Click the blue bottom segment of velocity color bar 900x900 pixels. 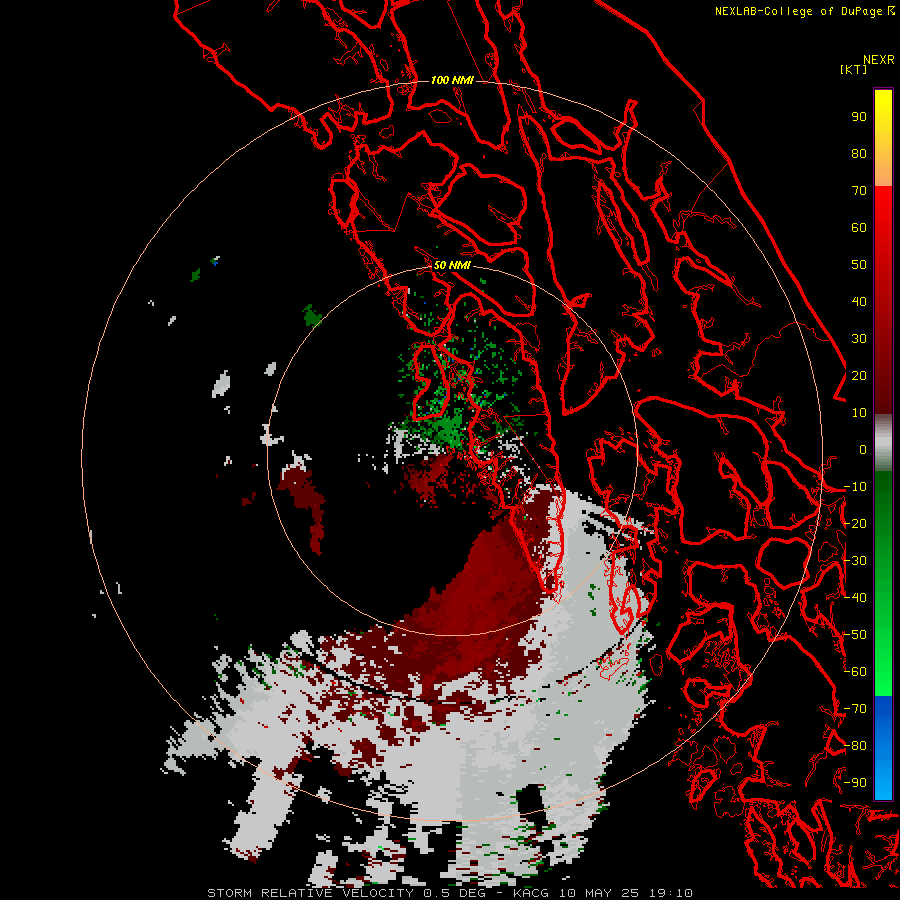[883, 748]
